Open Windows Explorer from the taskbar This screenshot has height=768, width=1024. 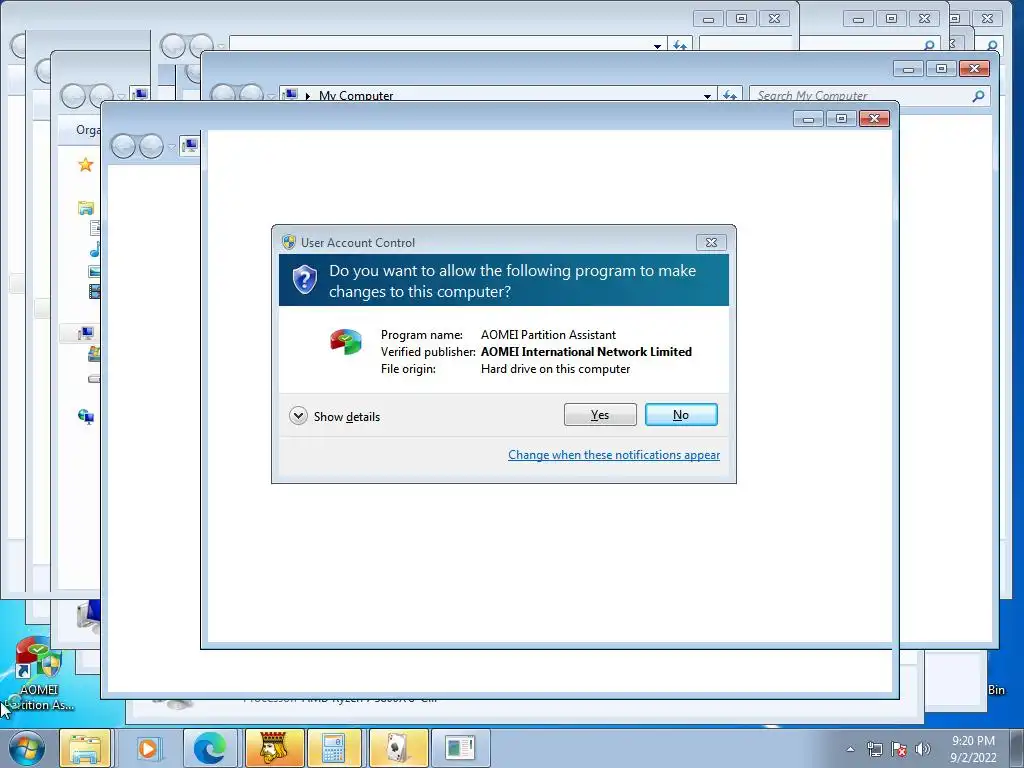click(x=86, y=748)
